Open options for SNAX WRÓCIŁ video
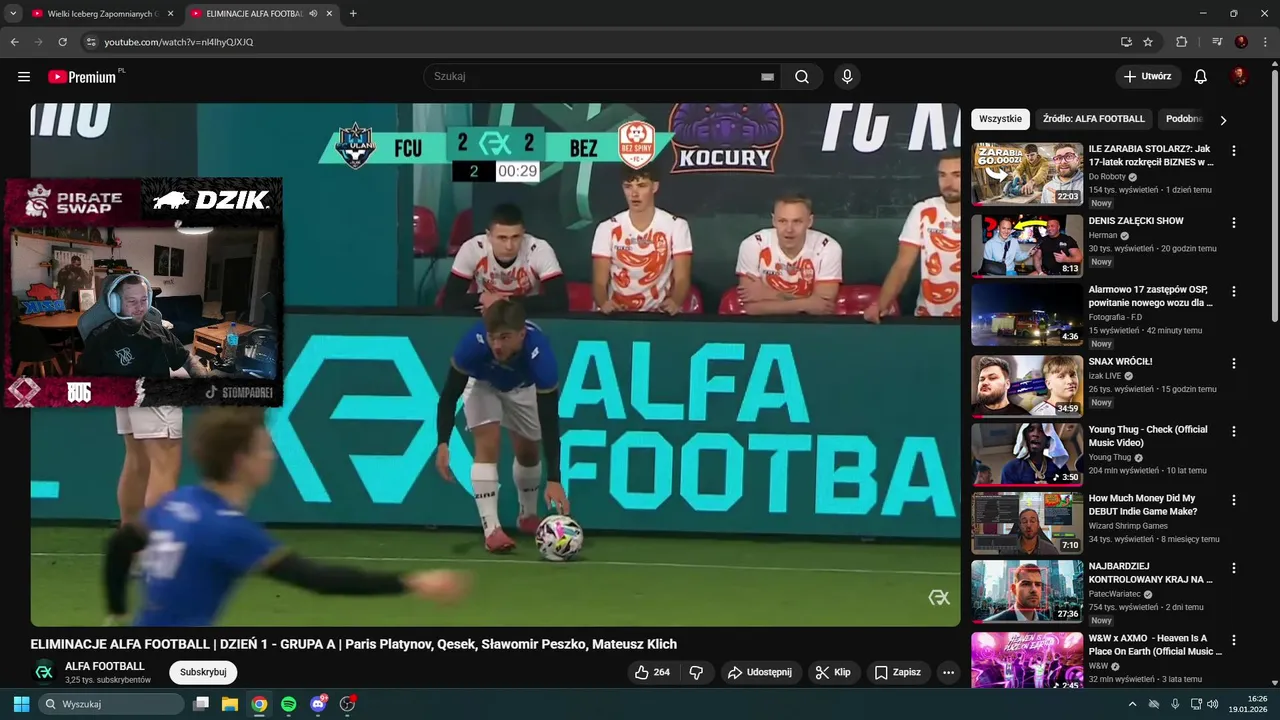Image resolution: width=1280 pixels, height=720 pixels. [1233, 364]
